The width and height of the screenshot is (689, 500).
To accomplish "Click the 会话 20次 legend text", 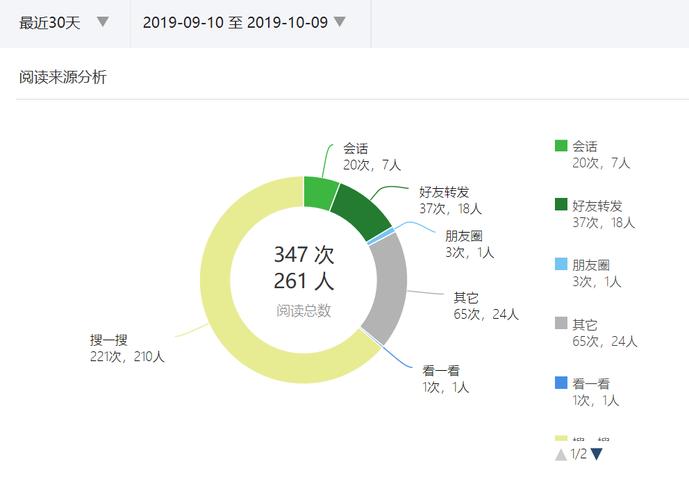I will [601, 155].
